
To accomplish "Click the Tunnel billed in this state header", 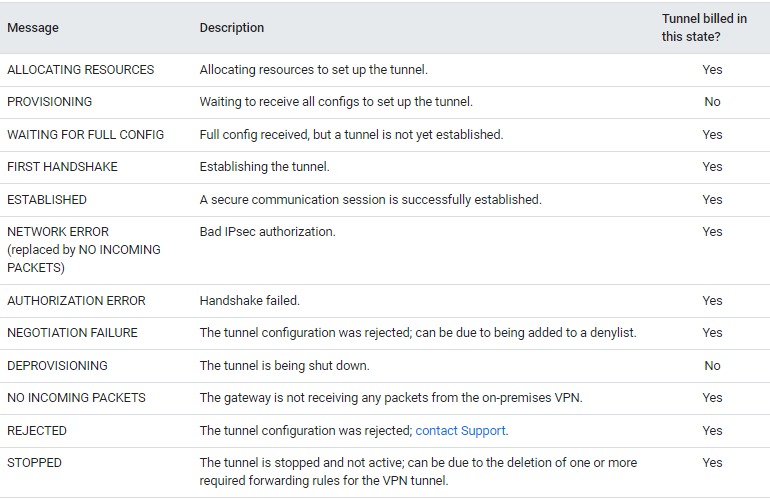I will point(711,28).
